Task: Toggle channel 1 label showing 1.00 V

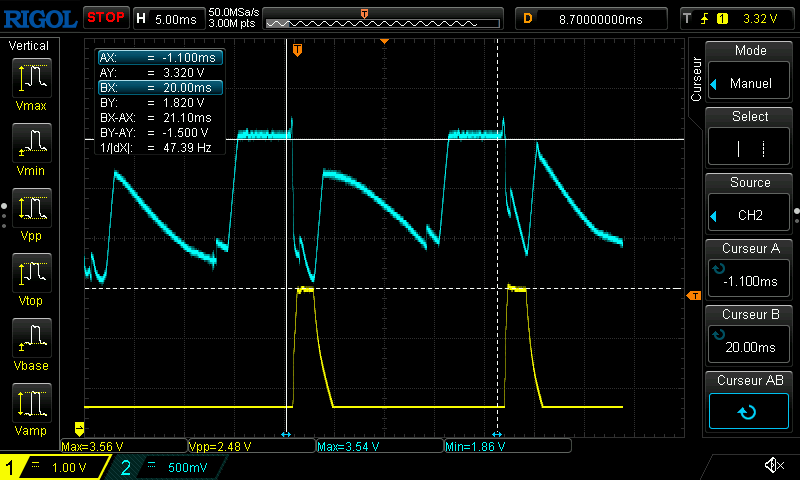Action: (x=54, y=467)
